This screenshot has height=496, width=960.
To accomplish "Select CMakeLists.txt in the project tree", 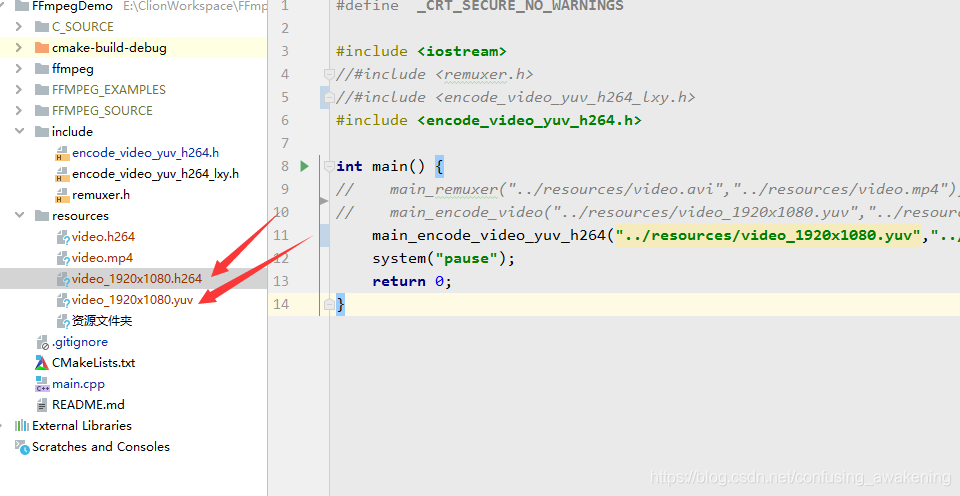I will point(94,363).
